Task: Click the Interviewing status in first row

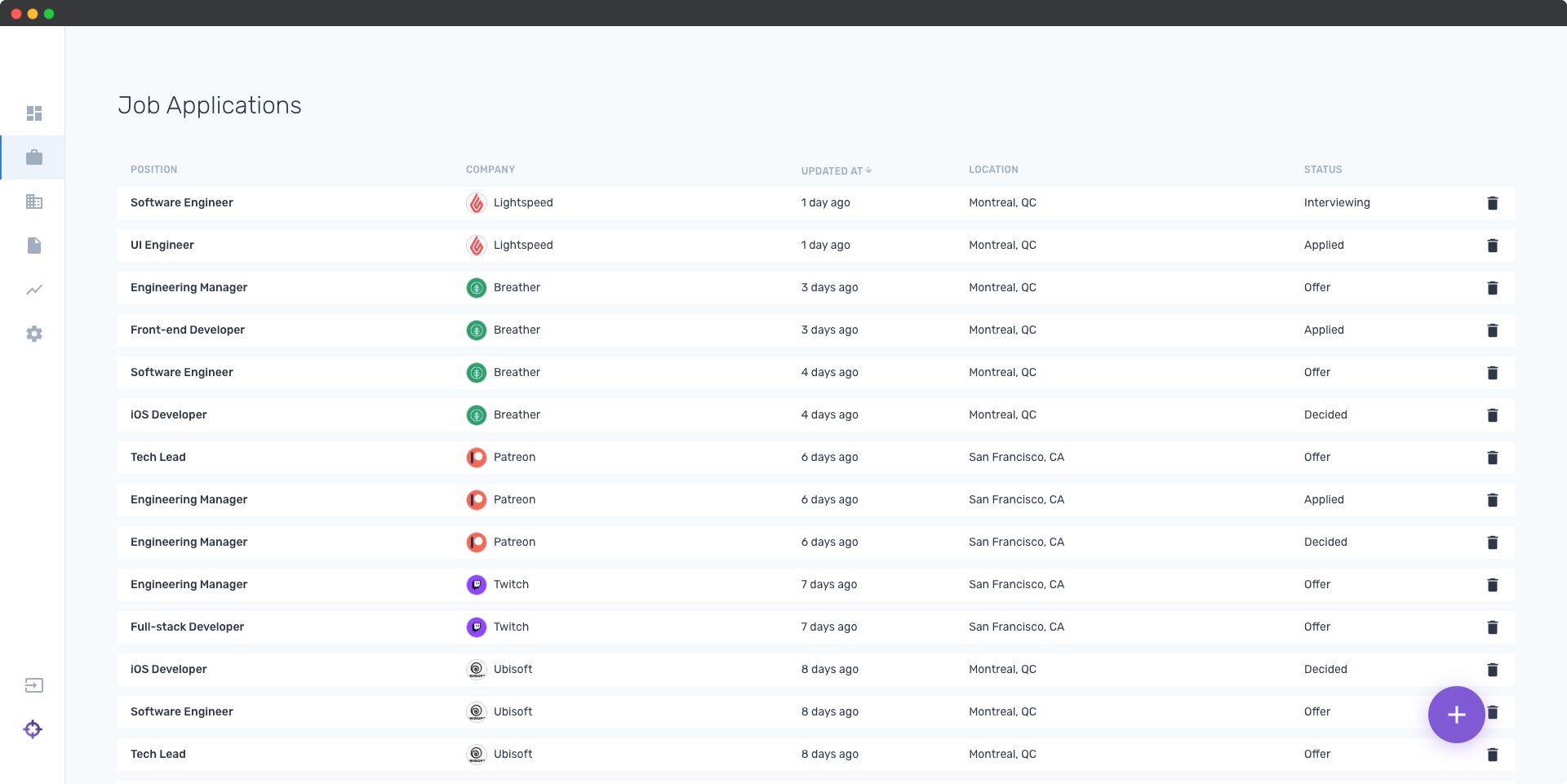Action: point(1337,202)
